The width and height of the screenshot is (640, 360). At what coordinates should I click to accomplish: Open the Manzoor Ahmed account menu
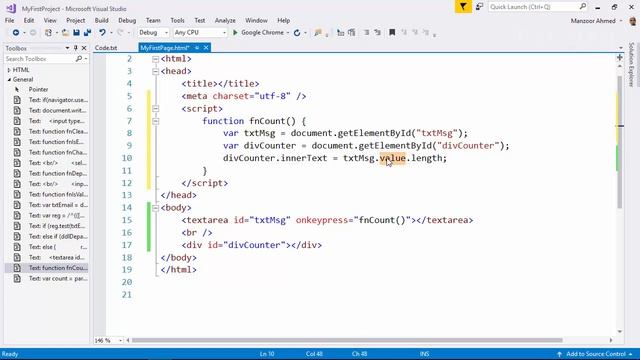(x=596, y=20)
